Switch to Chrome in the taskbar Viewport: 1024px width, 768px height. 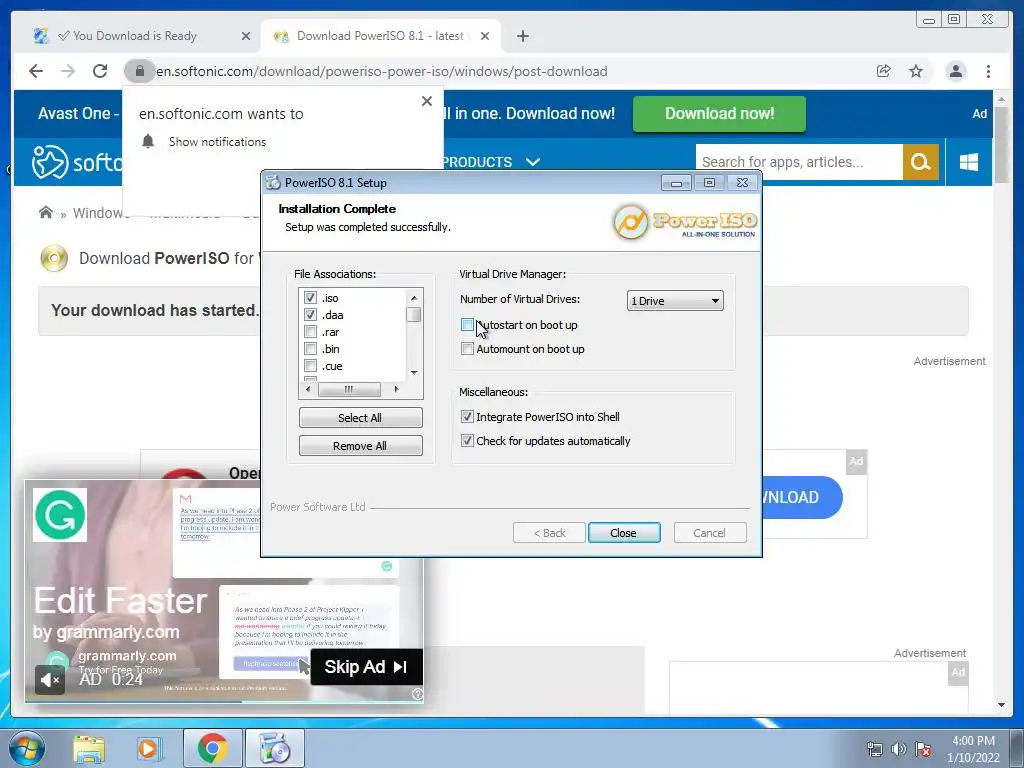pyautogui.click(x=213, y=748)
